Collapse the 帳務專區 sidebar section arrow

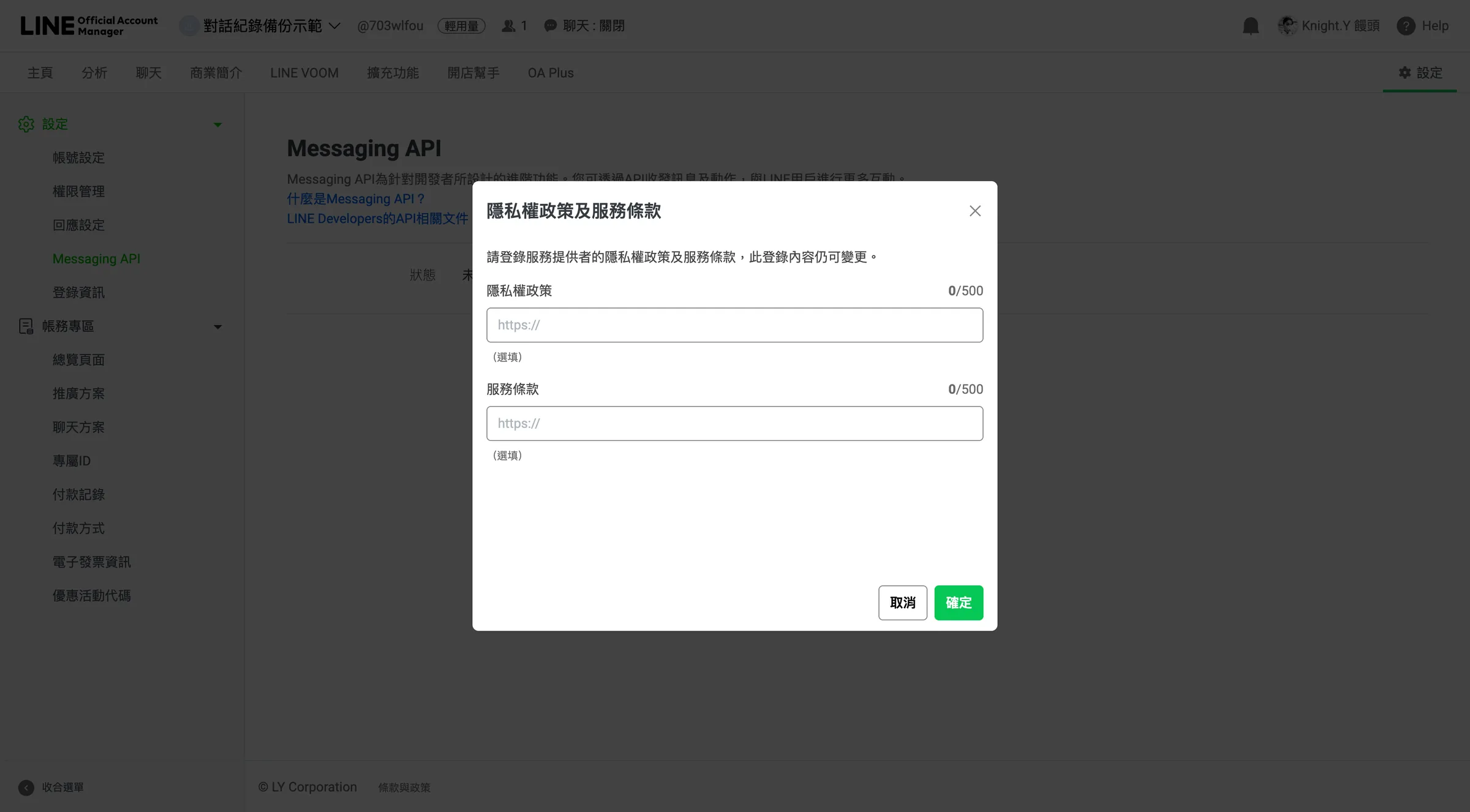point(217,327)
